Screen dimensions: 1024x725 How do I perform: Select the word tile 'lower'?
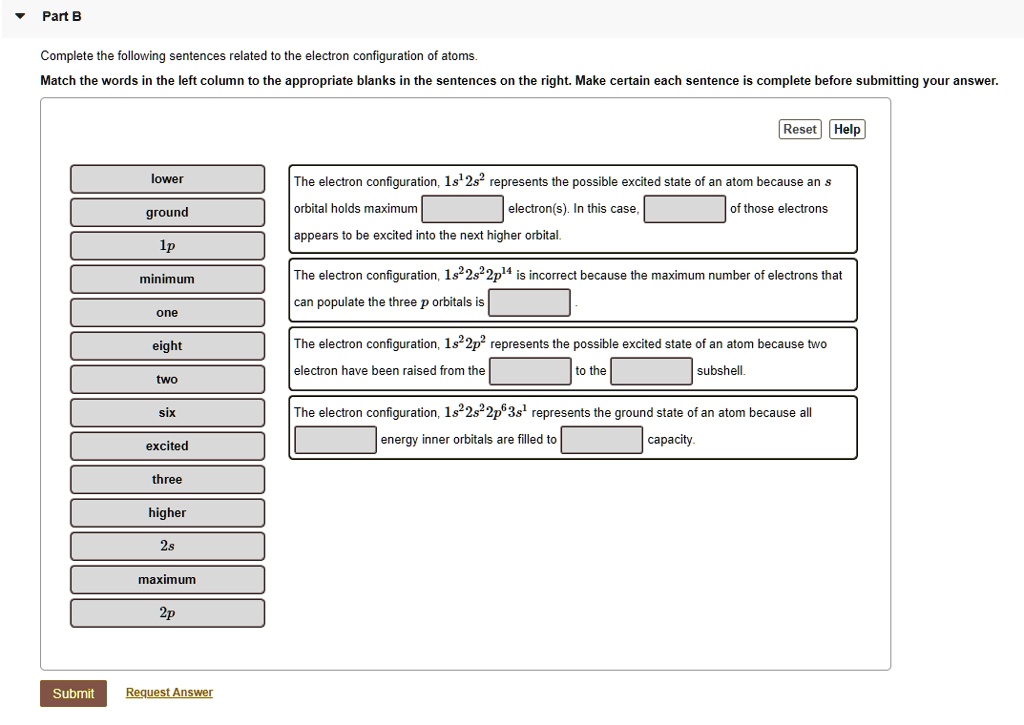point(166,178)
